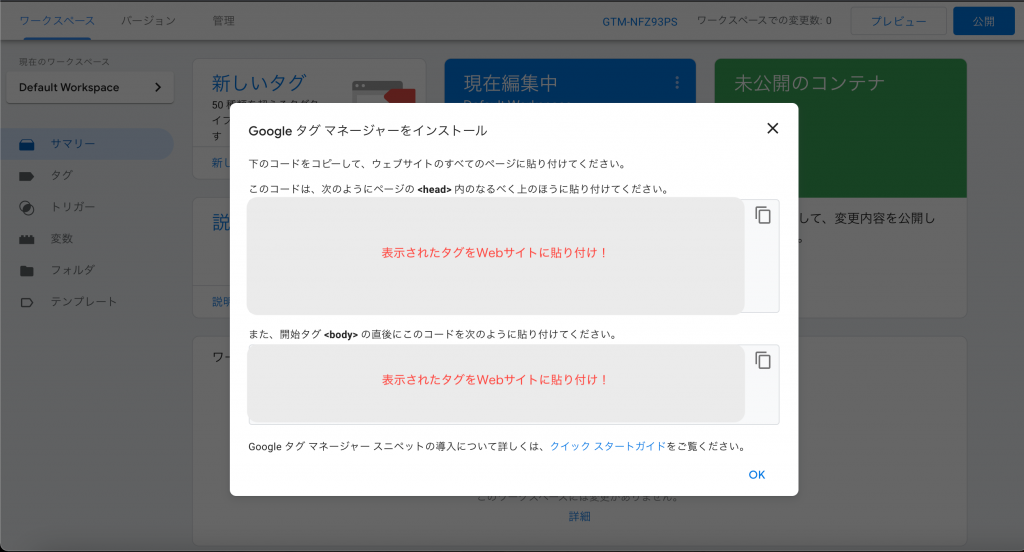The height and width of the screenshot is (552, 1024).
Task: Open the 変数 sidebar item
Action: 88,238
